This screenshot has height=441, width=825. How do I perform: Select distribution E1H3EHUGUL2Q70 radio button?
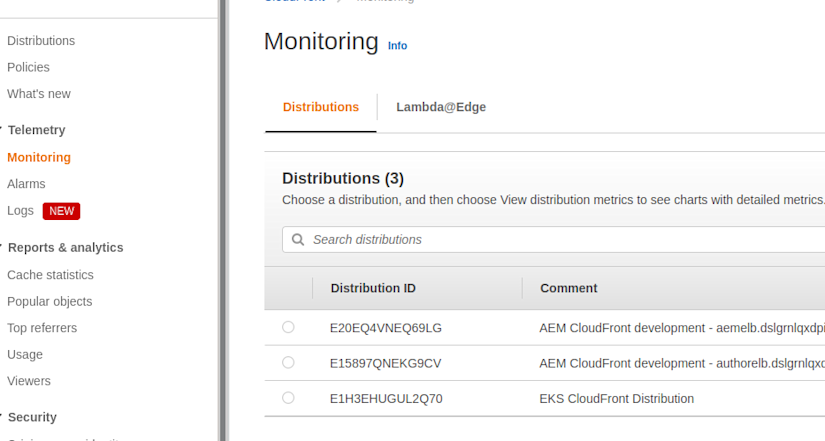coord(288,398)
